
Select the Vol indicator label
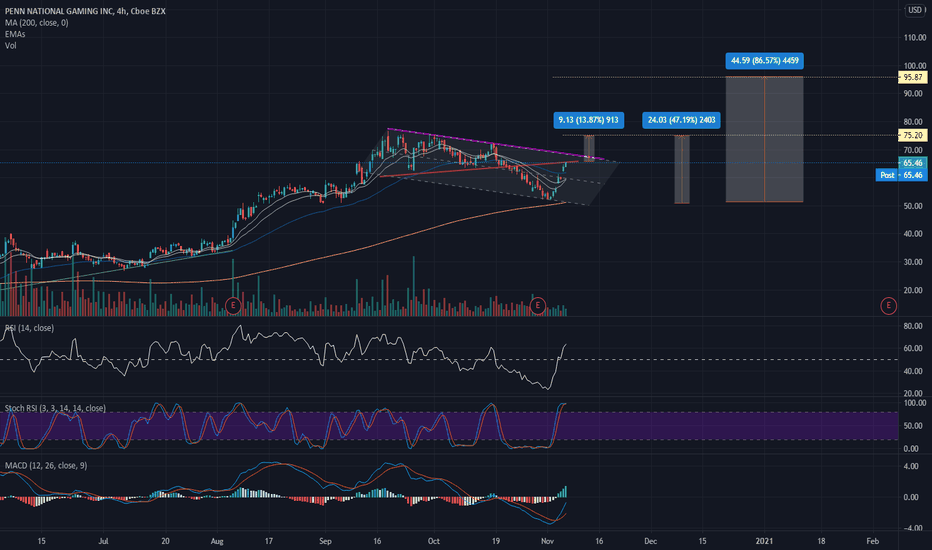11,45
